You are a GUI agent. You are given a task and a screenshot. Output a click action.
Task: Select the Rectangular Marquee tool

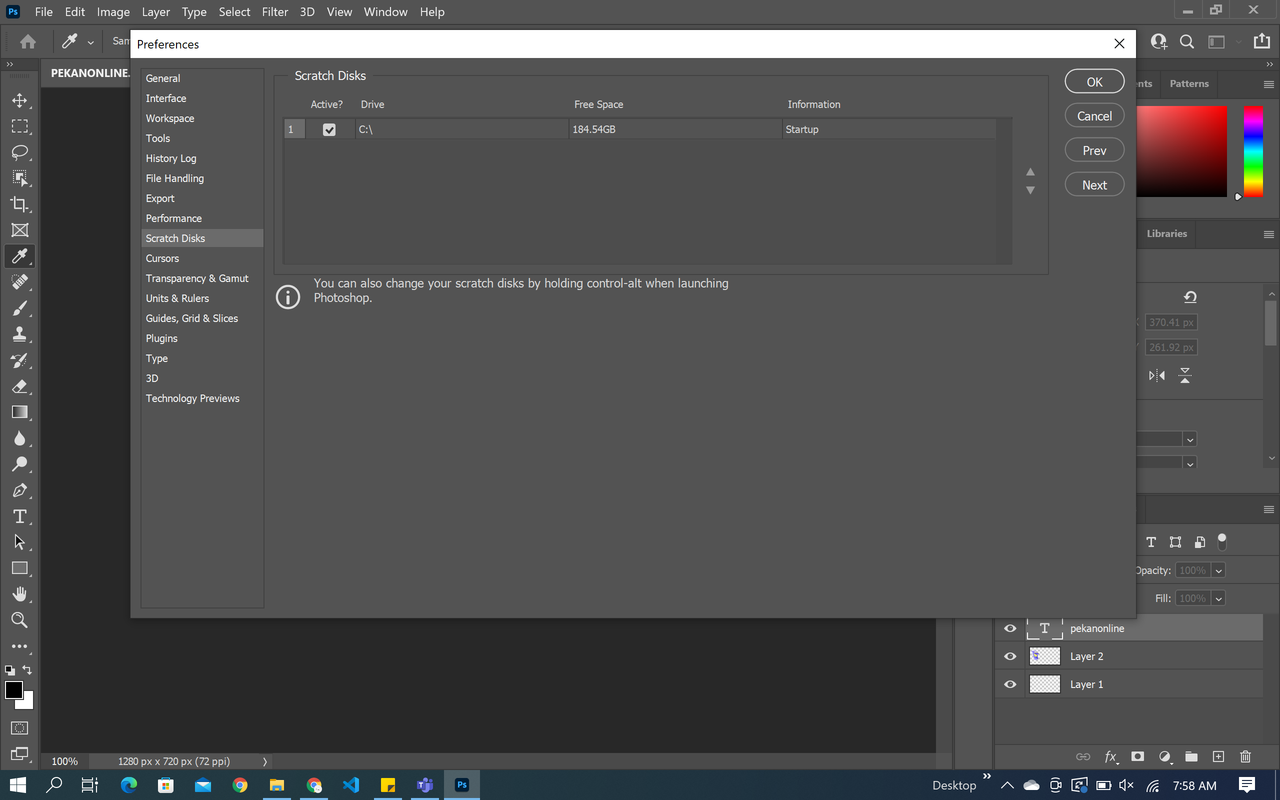[x=19, y=126]
